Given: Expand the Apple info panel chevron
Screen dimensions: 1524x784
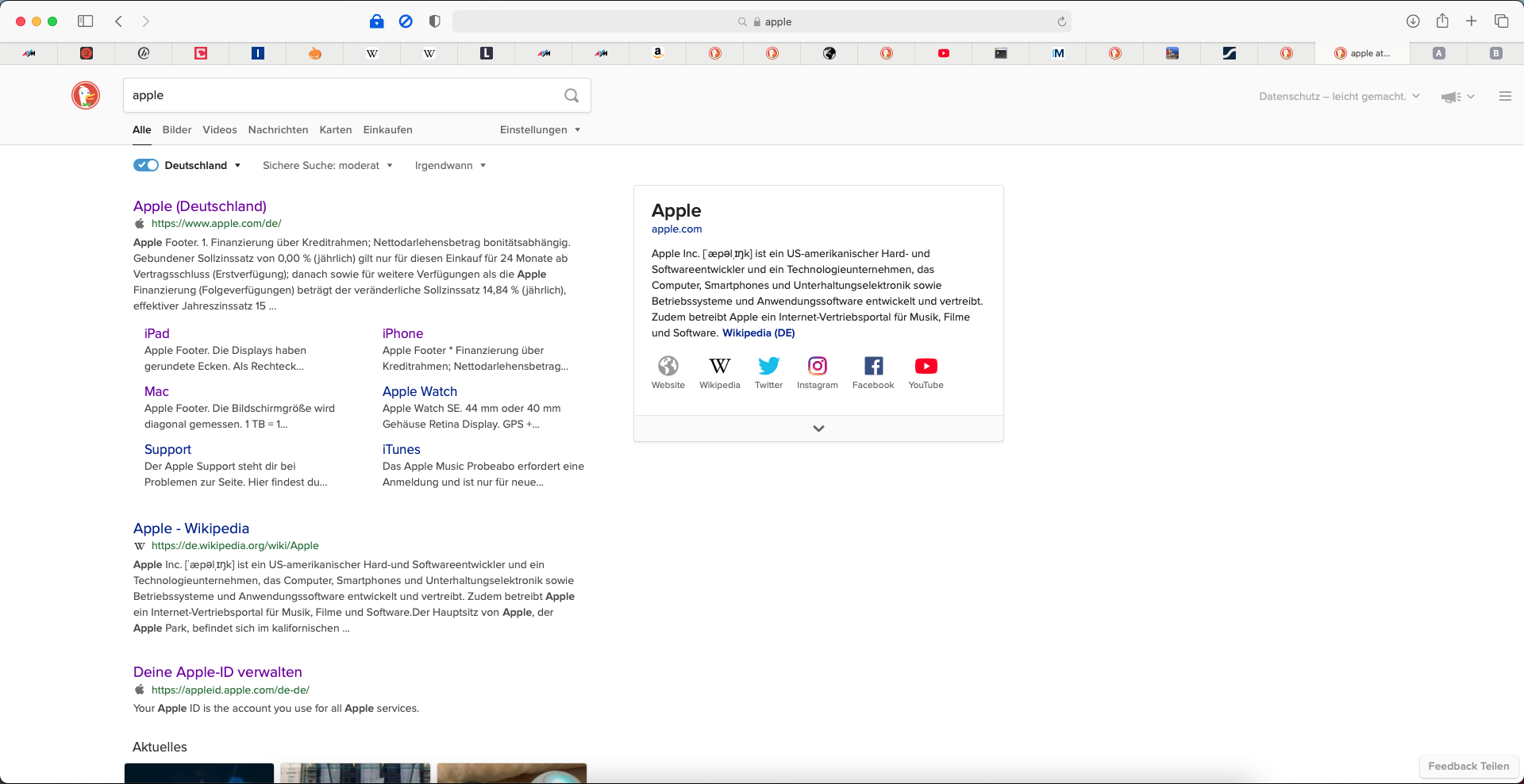Looking at the screenshot, I should [818, 429].
